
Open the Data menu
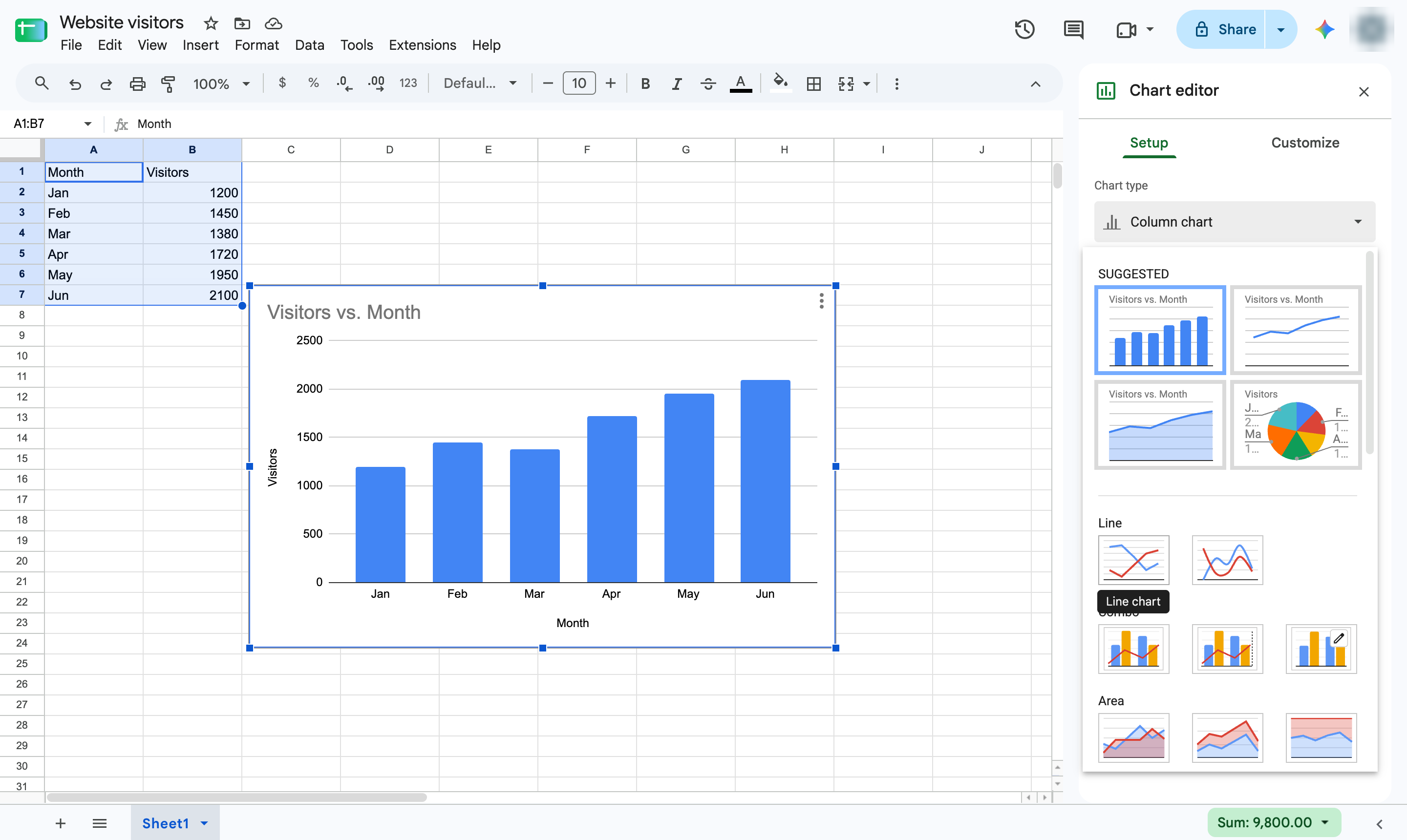pyautogui.click(x=309, y=45)
